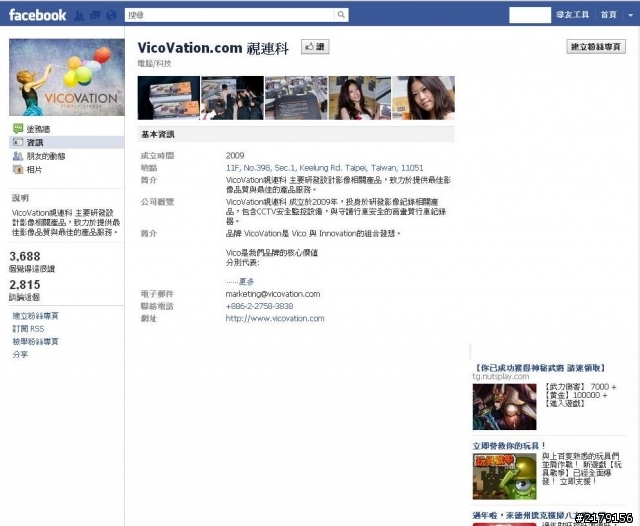
Task: Click the search magnifier button
Action: 341,15
